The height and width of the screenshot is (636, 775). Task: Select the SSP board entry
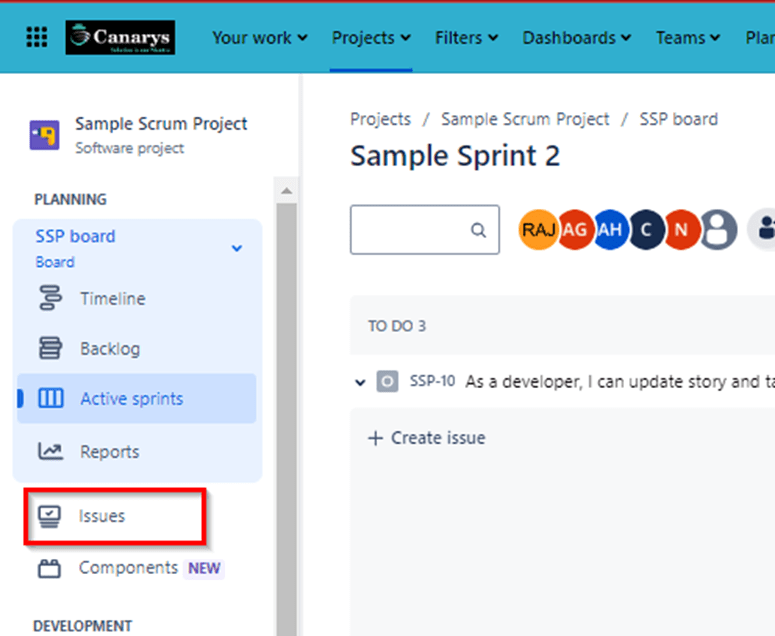pos(137,248)
